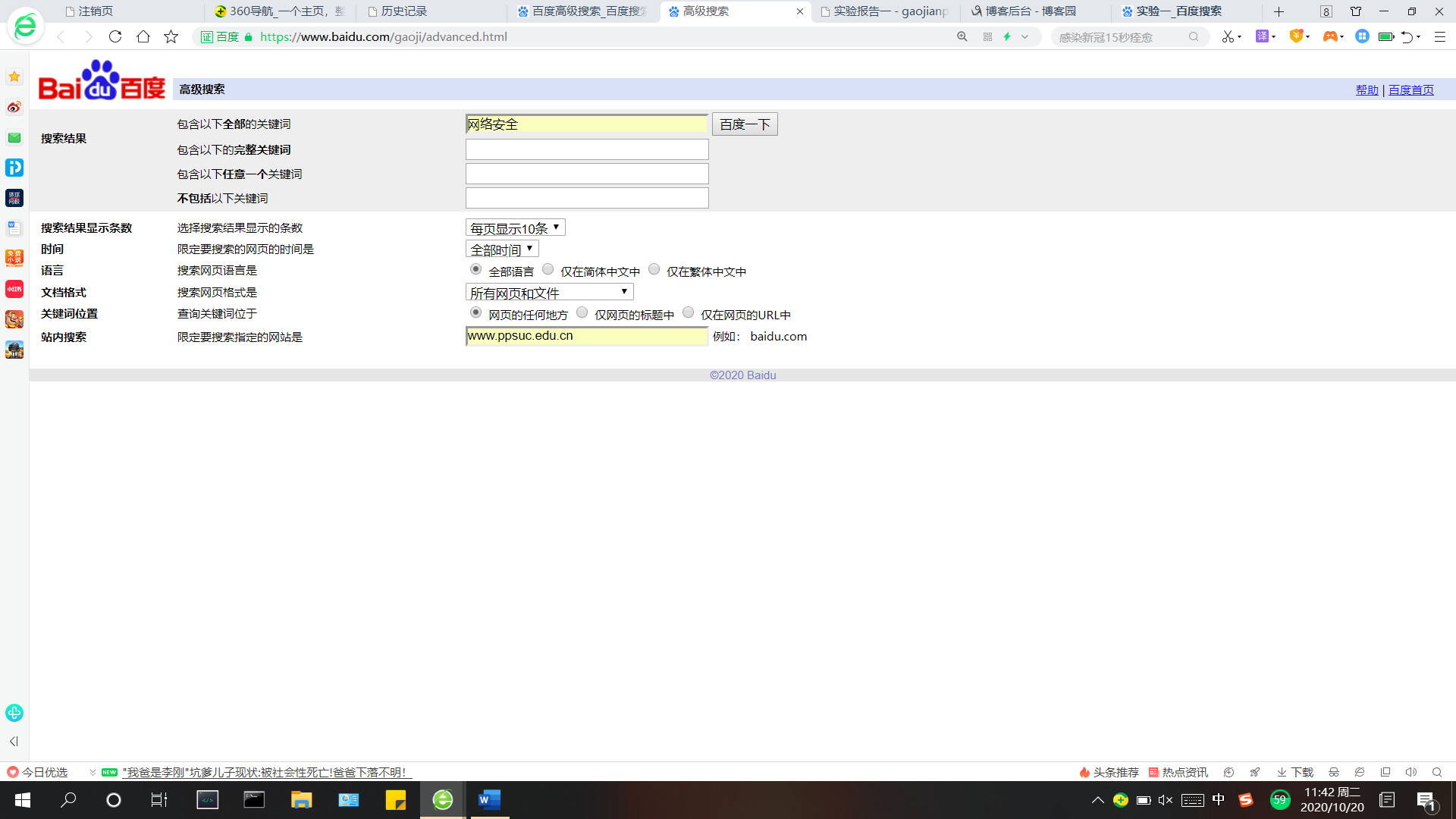Click the browser refresh icon
This screenshot has width=1456, height=819.
115,36
